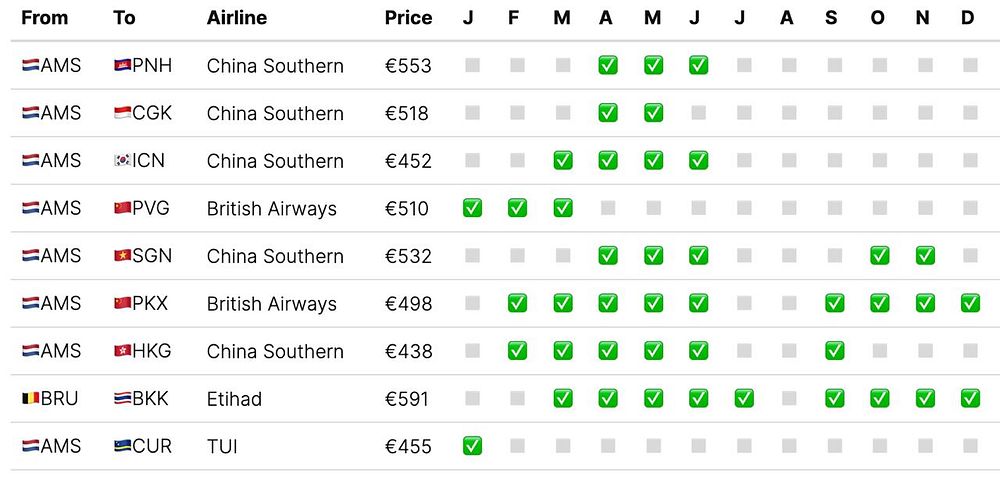Click Netherlands flag in AMS-PNH row
The image size is (1000, 477).
click(x=30, y=66)
